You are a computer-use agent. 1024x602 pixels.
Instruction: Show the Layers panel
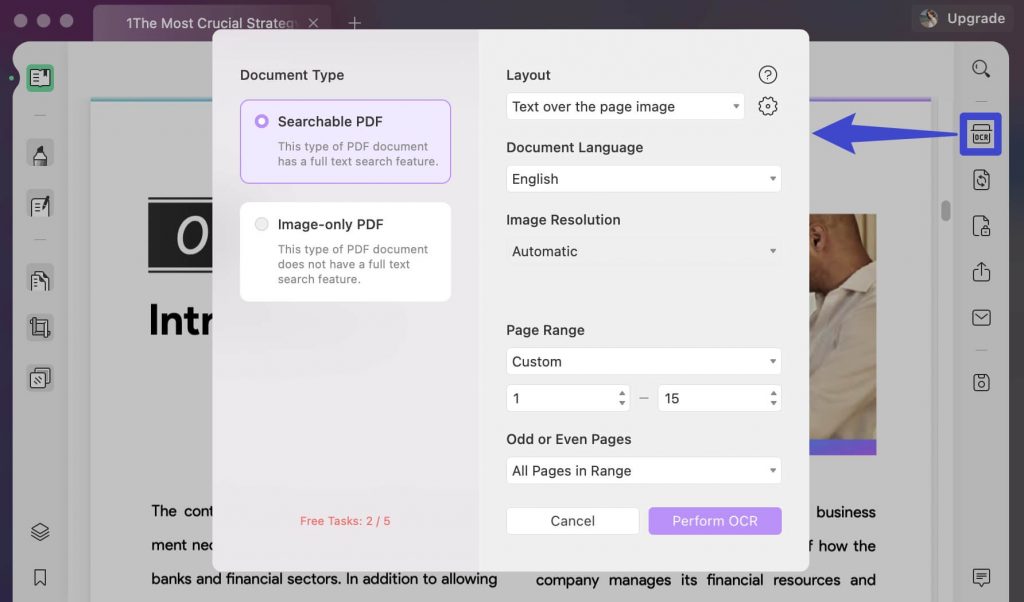40,533
